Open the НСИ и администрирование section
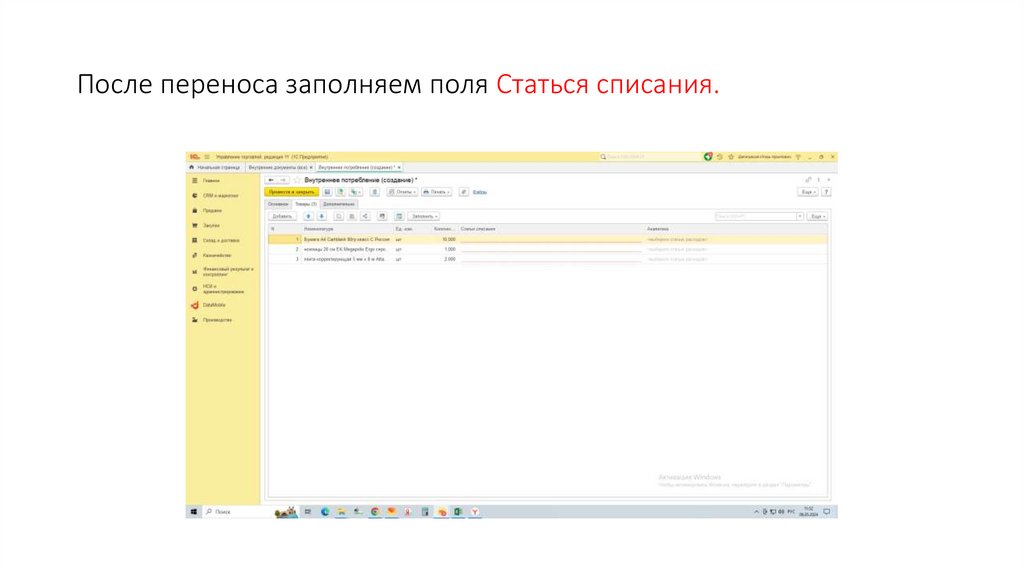The height and width of the screenshot is (574, 1024). point(223,289)
